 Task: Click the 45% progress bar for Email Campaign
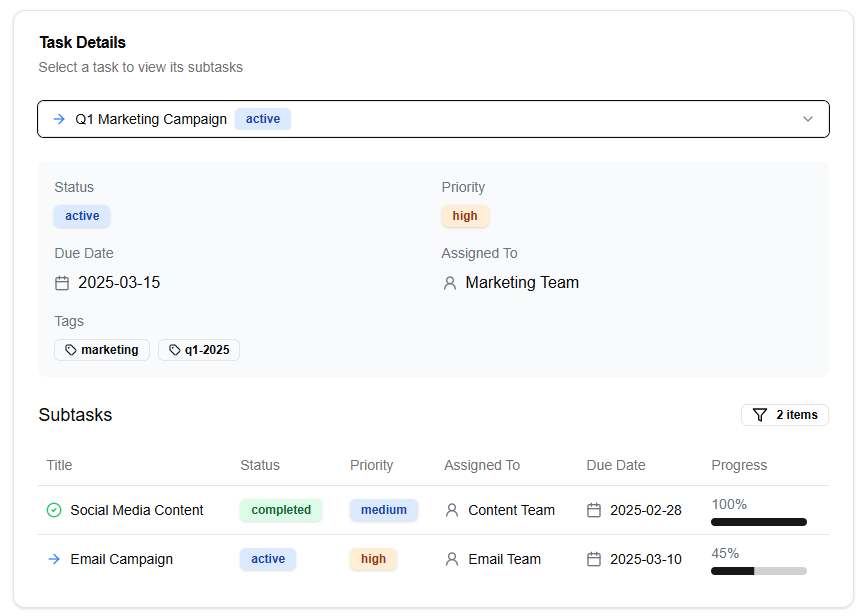(758, 570)
